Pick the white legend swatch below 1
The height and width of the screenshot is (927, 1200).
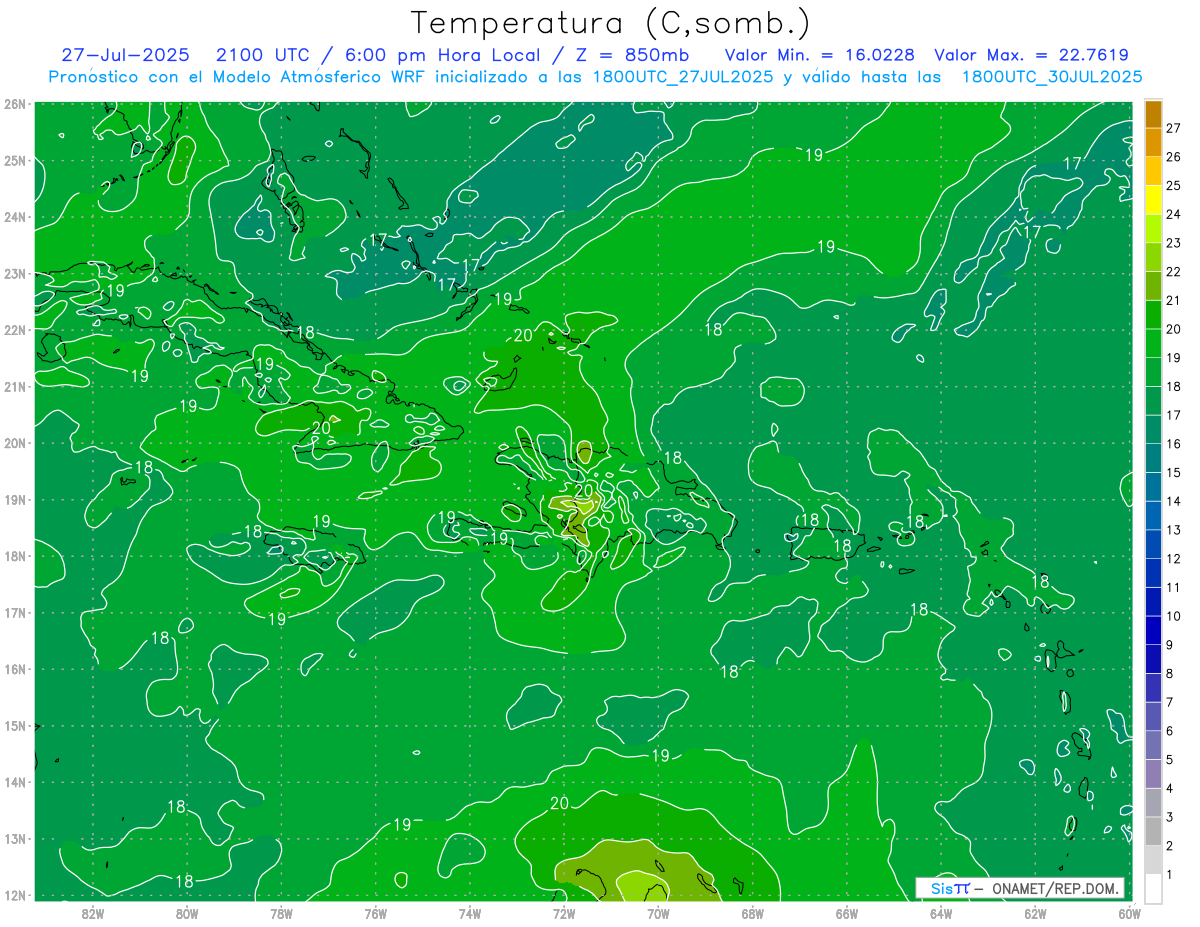[1153, 888]
